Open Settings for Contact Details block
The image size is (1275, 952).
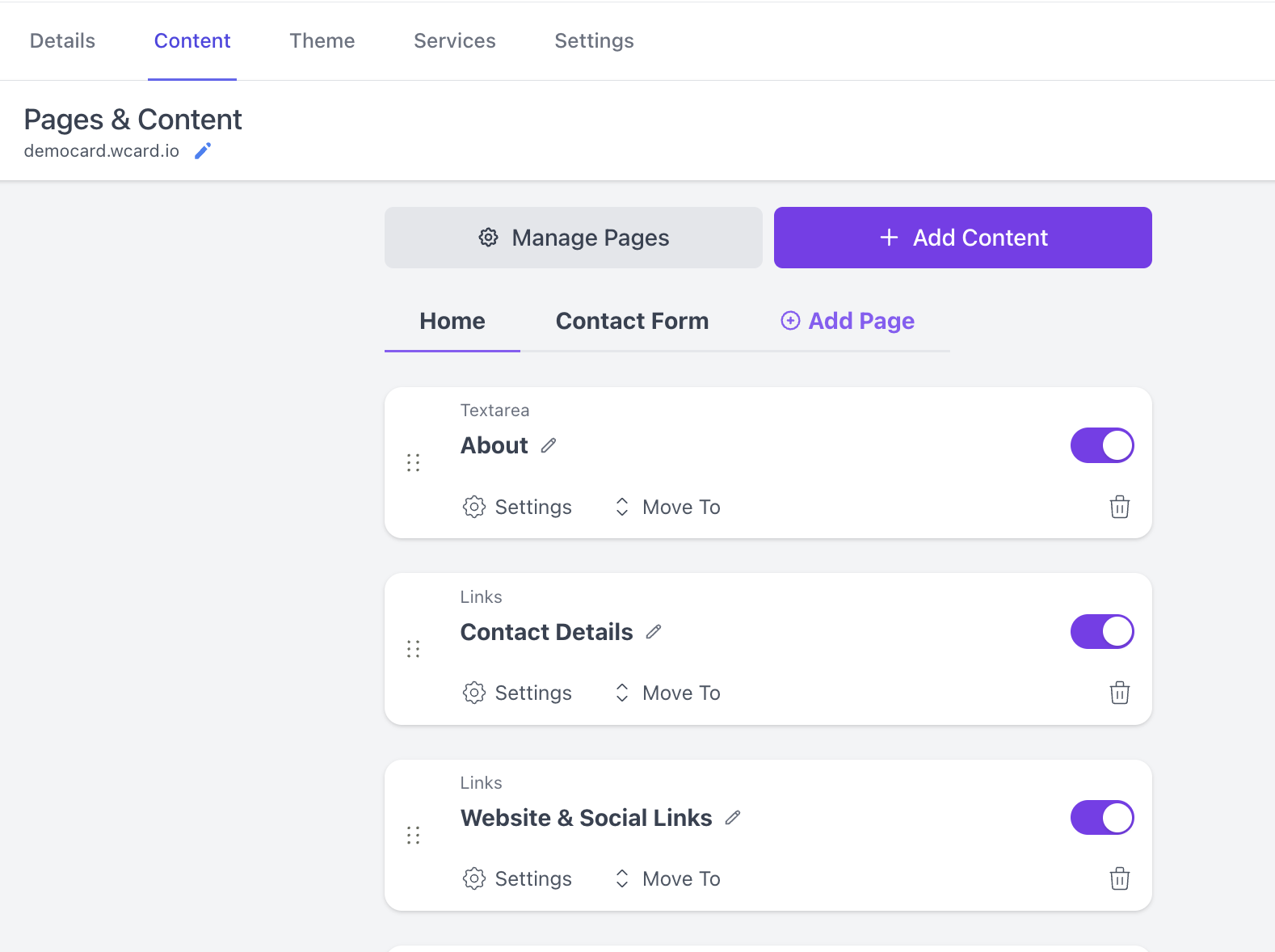click(517, 693)
